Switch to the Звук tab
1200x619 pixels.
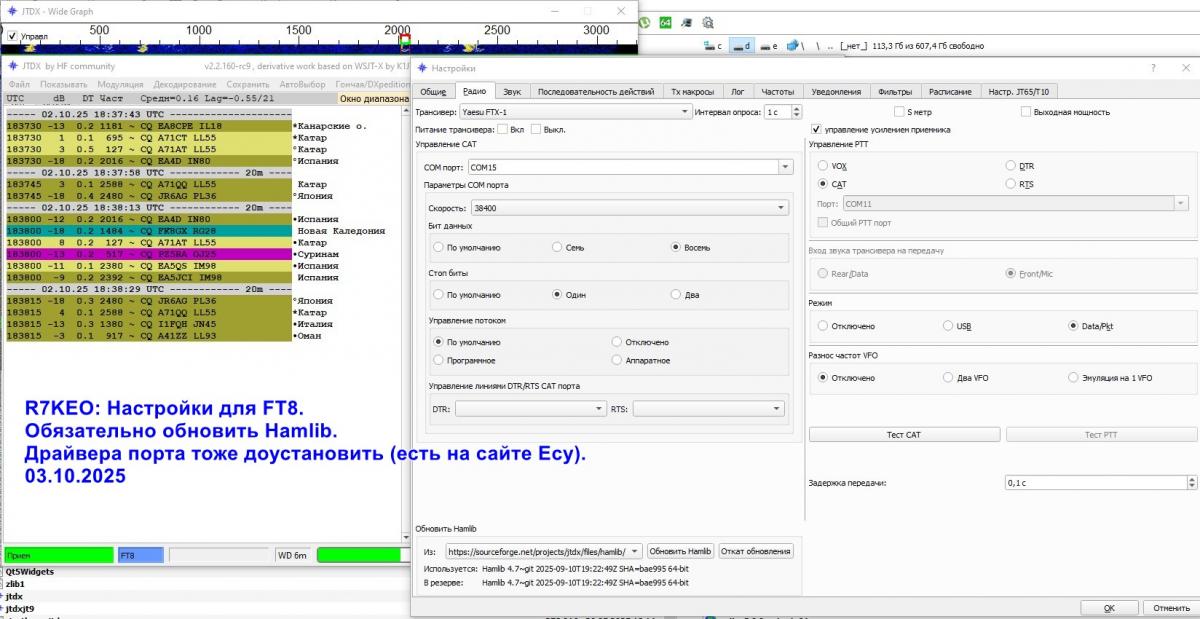click(512, 91)
